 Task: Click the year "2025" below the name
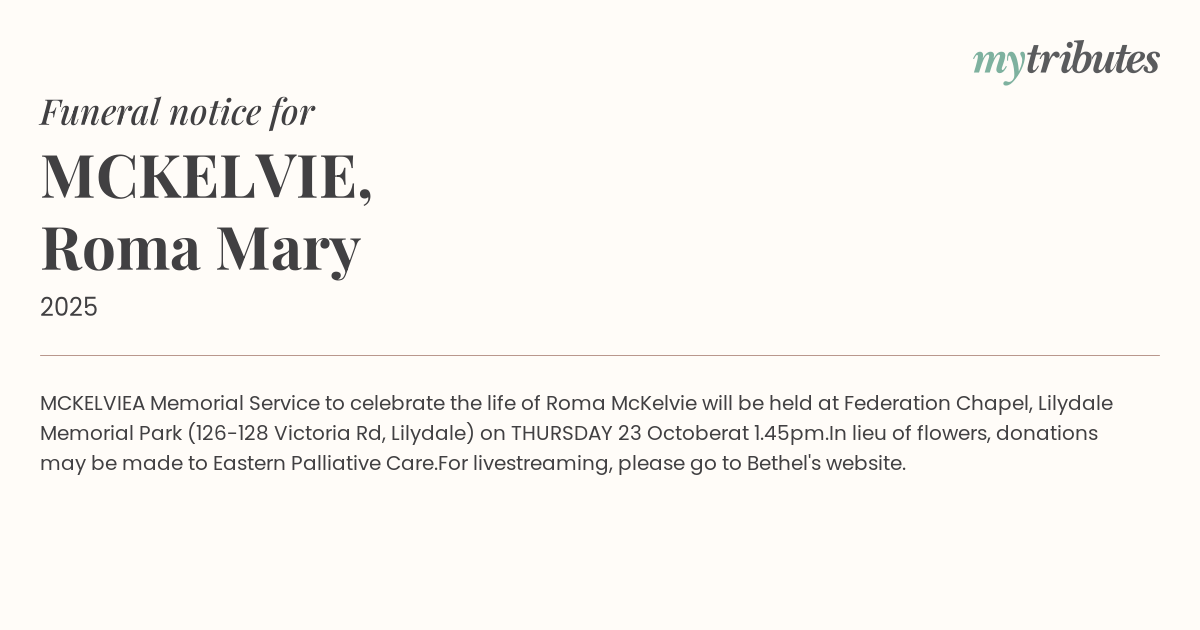[x=69, y=307]
